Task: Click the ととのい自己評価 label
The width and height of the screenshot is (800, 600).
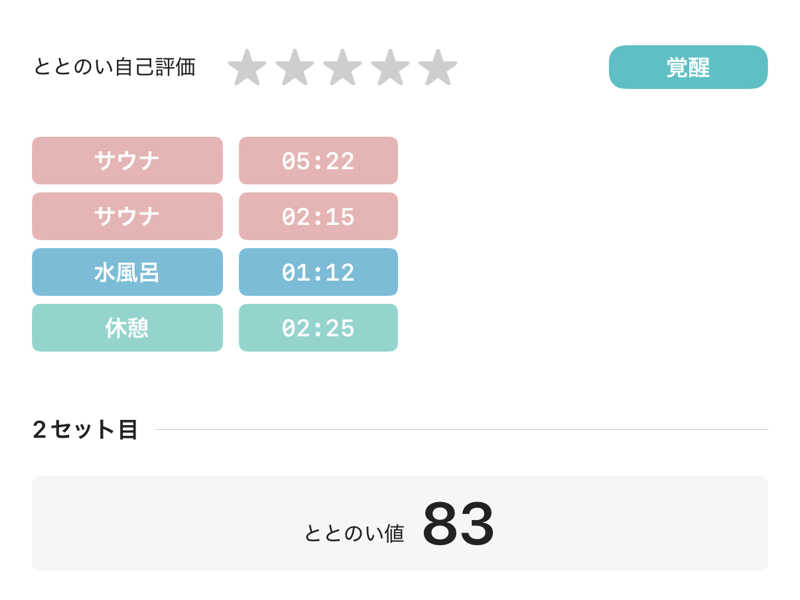Action: click(x=115, y=67)
